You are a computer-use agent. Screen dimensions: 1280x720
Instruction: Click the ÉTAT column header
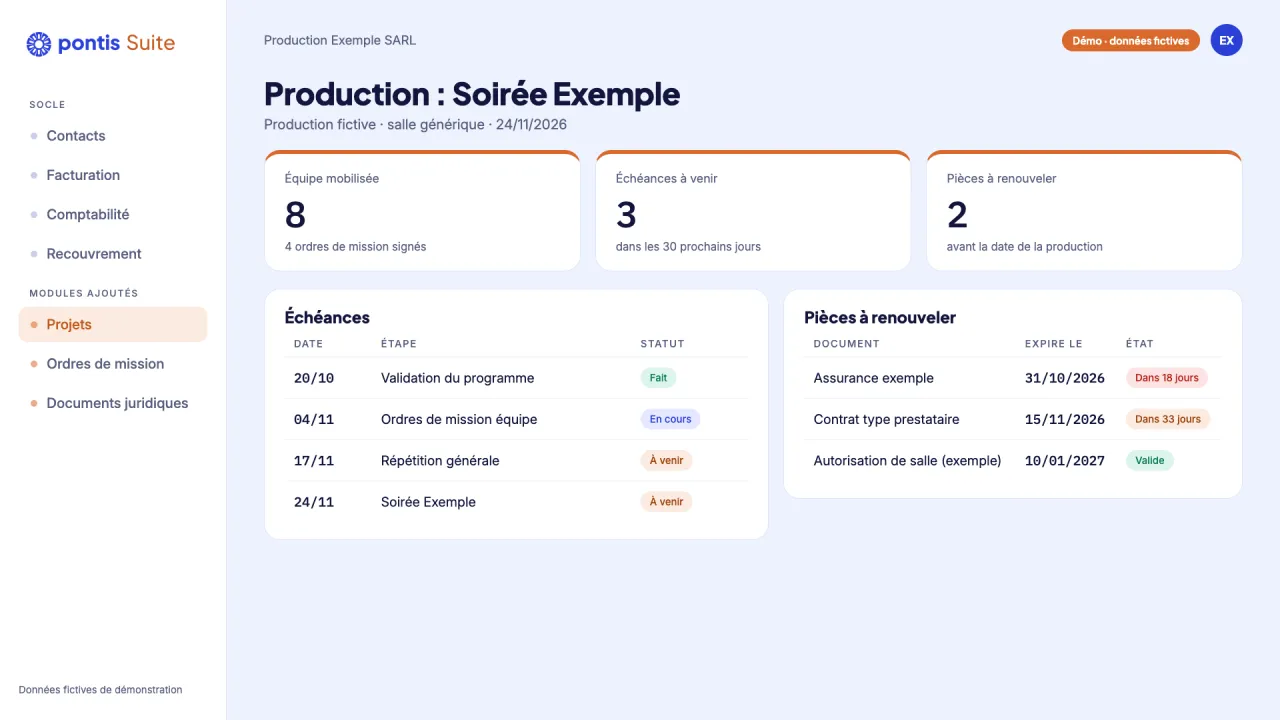[1140, 344]
